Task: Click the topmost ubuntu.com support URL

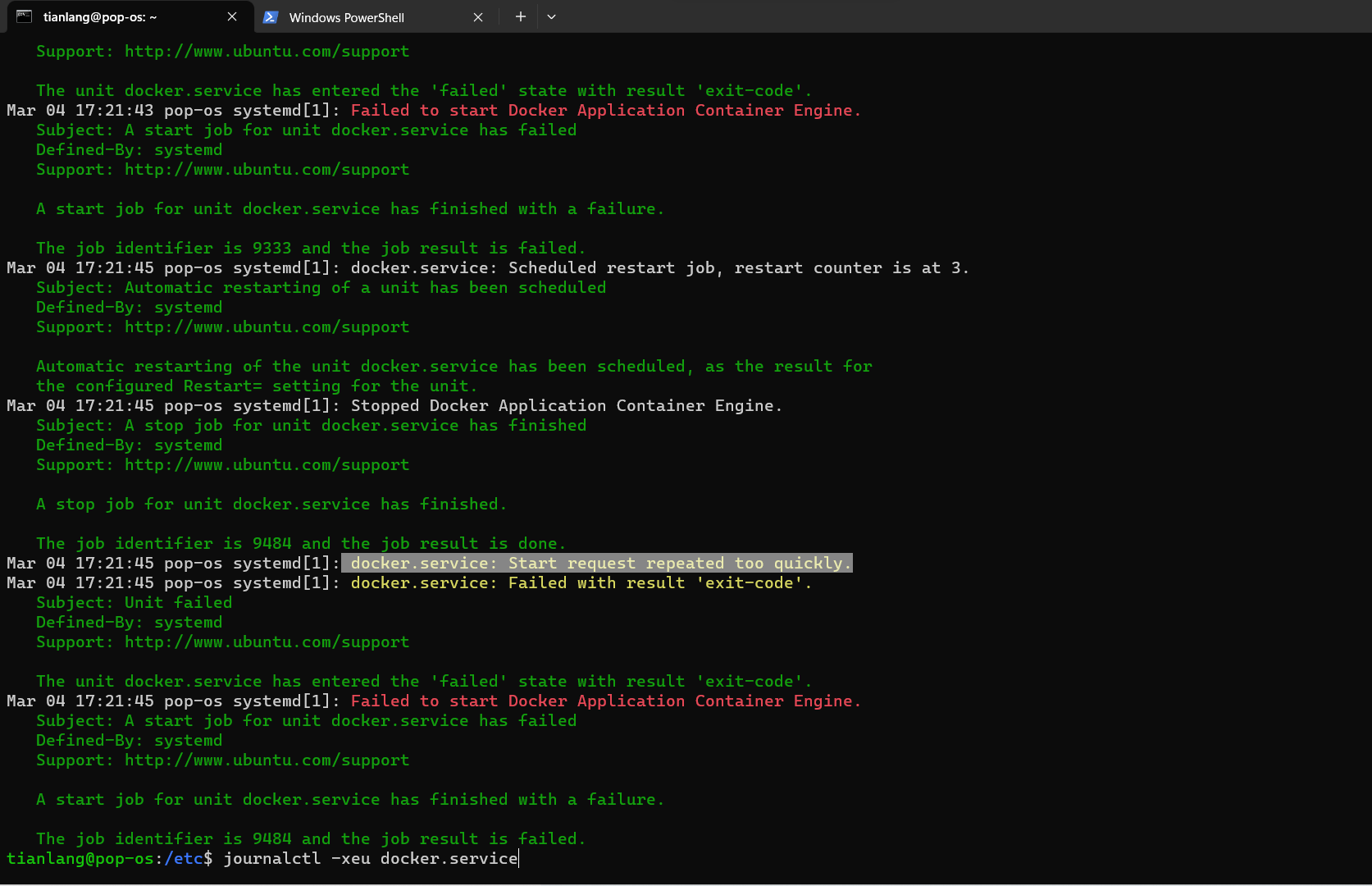Action: coord(267,51)
